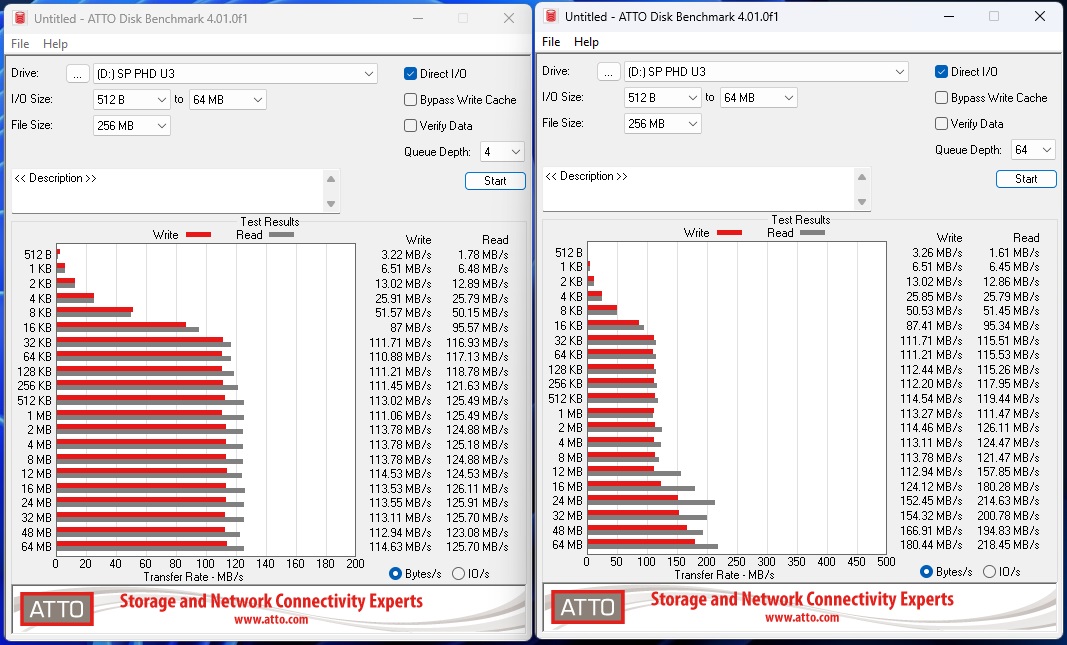Click the ATTO app icon in left window title bar
The image size is (1067, 645).
pos(20,18)
